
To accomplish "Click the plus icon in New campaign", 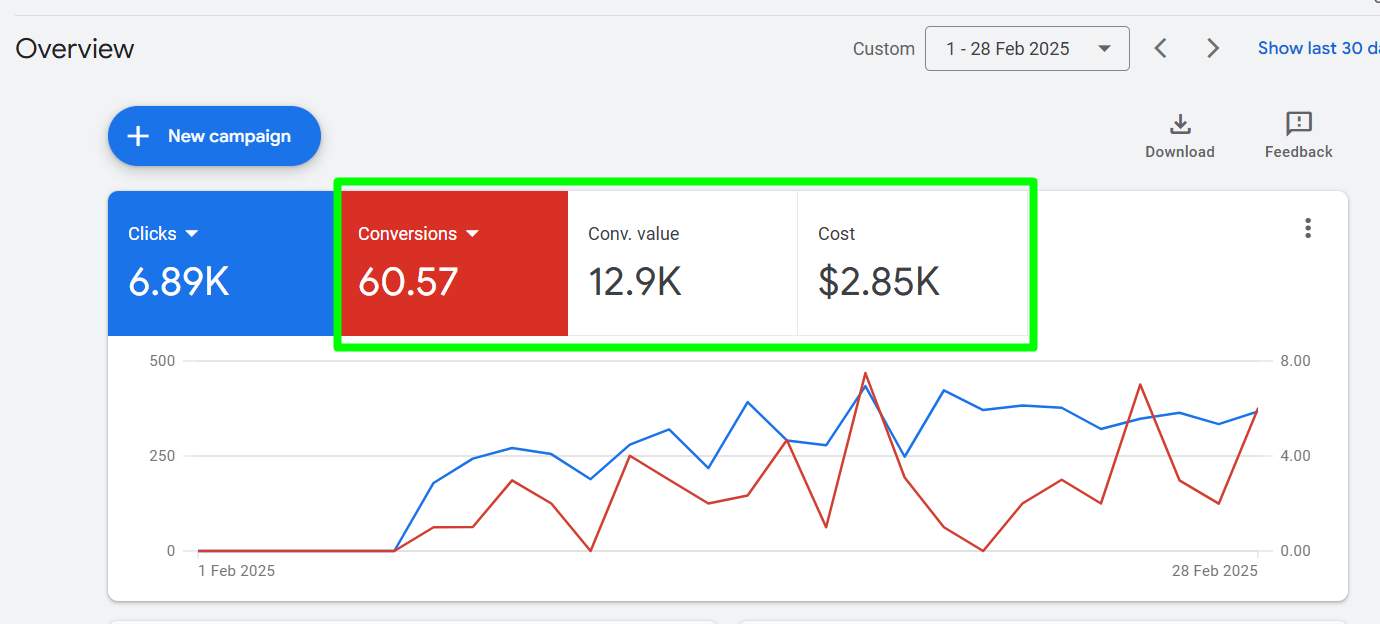I will click(x=139, y=136).
